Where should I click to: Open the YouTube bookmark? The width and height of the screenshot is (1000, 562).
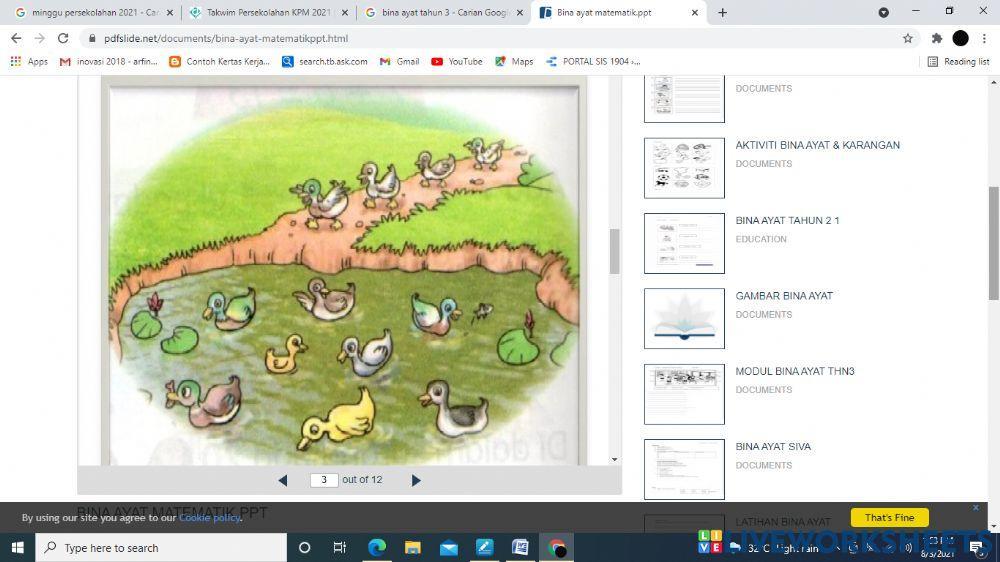(456, 61)
